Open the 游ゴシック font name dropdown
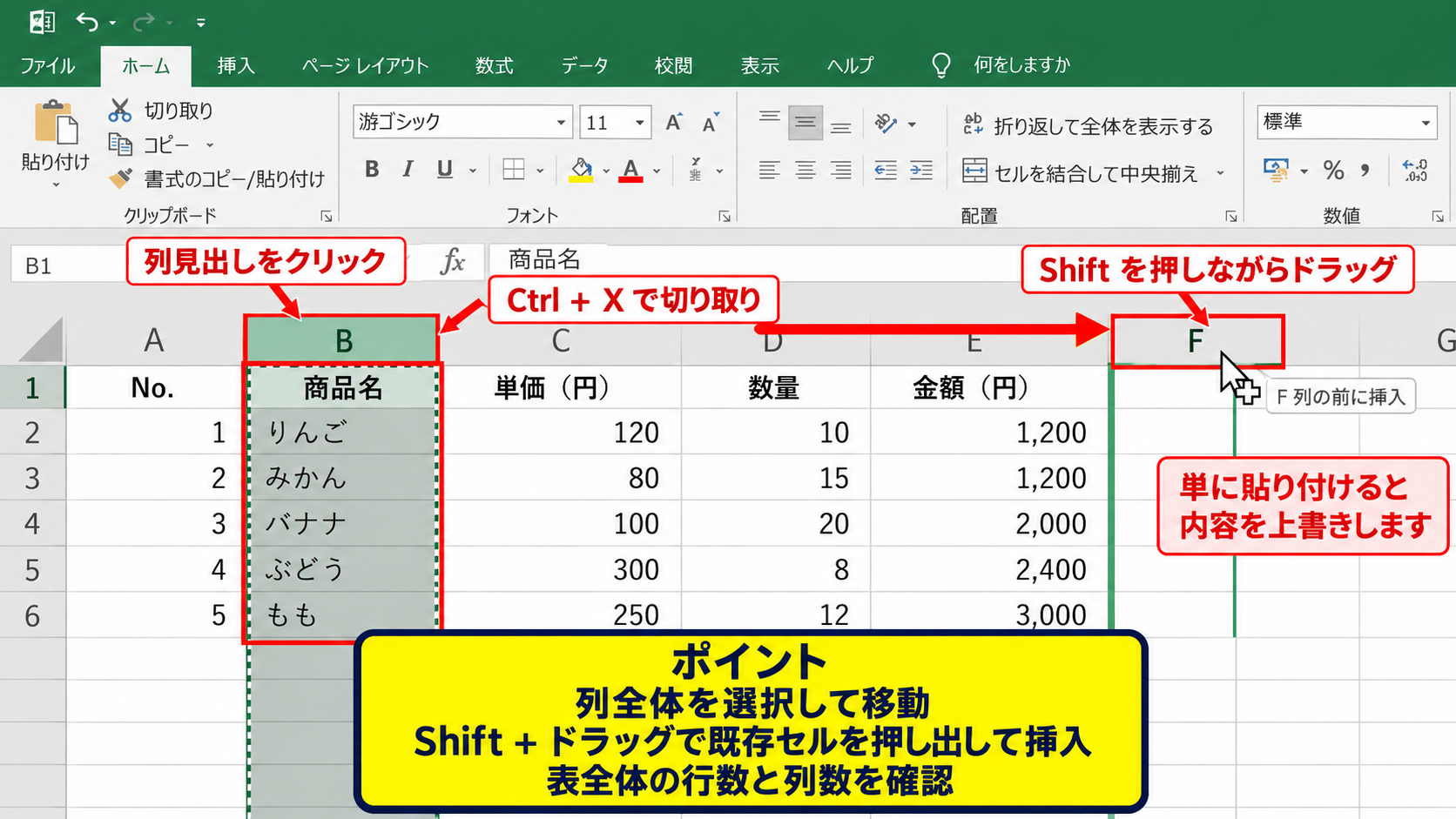1456x819 pixels. (561, 123)
